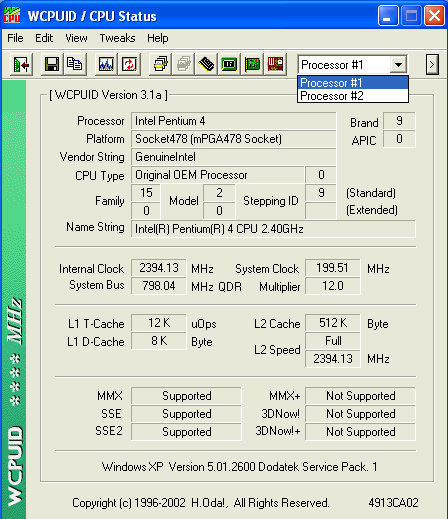448x519 pixels.
Task: Click the Multiplier value 12.0
Action: (333, 286)
